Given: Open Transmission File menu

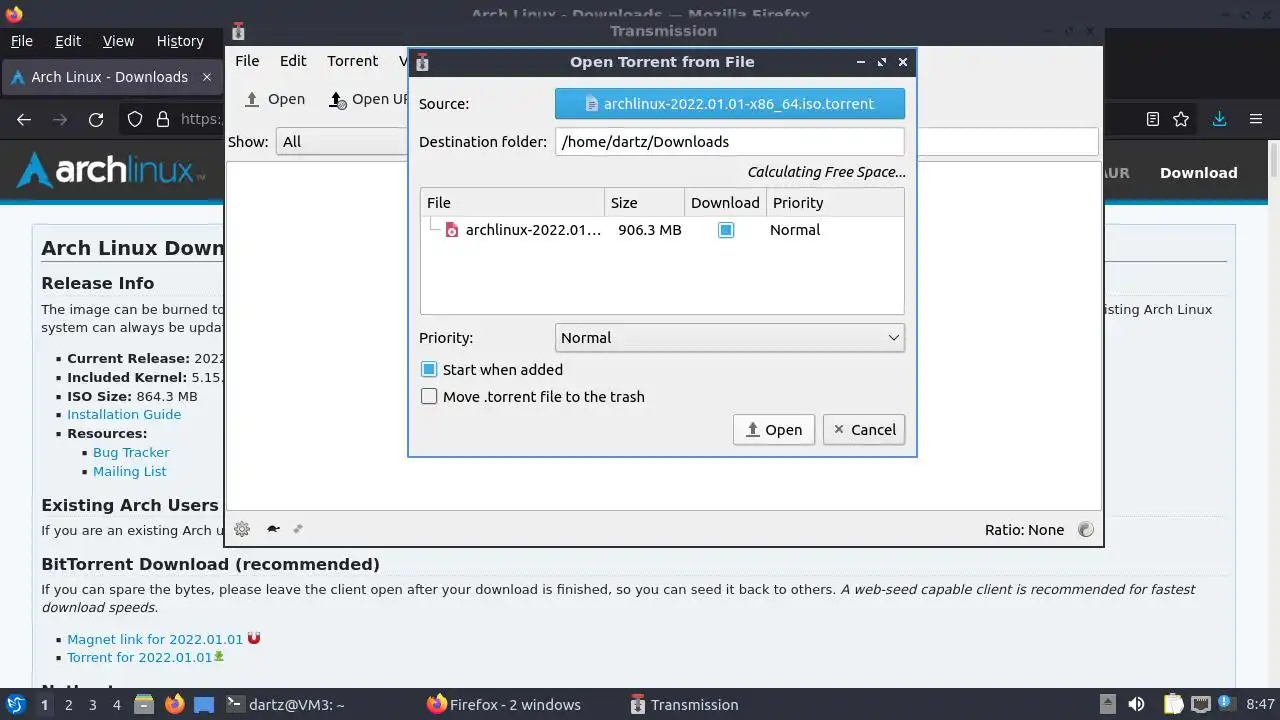Looking at the screenshot, I should pos(247,61).
